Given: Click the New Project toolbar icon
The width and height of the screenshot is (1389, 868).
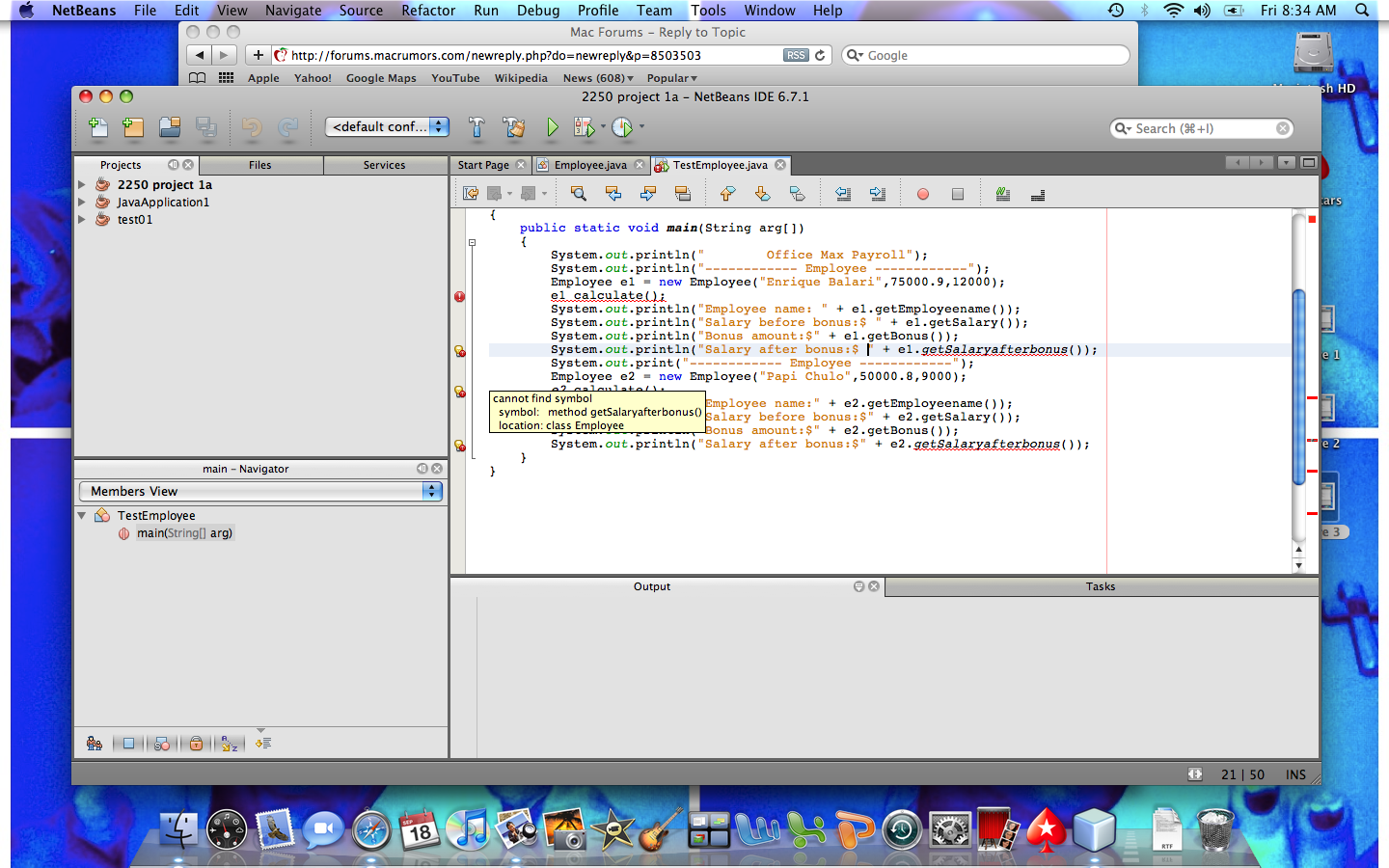Looking at the screenshot, I should pos(133,126).
